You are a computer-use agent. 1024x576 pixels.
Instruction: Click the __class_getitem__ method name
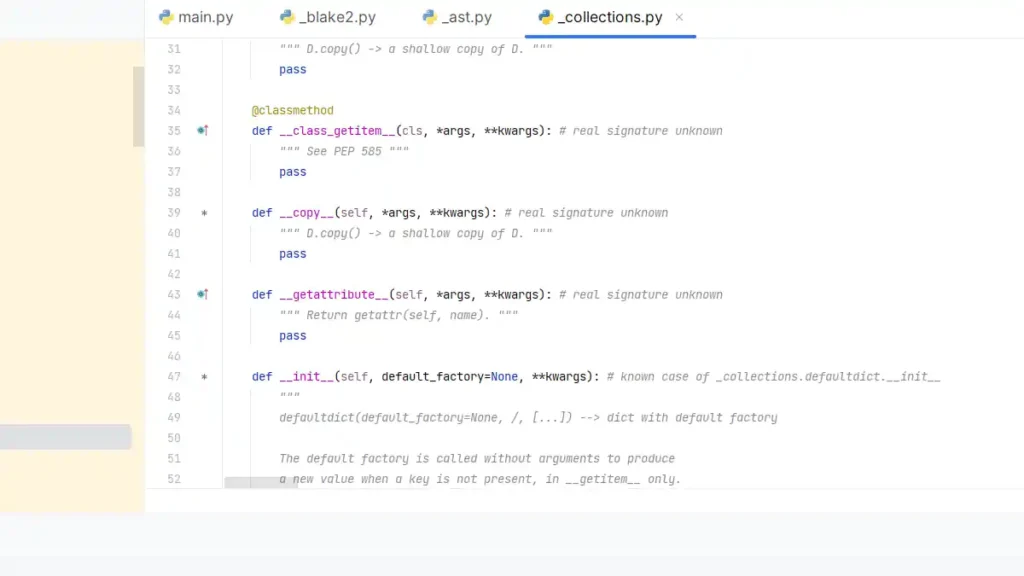337,131
